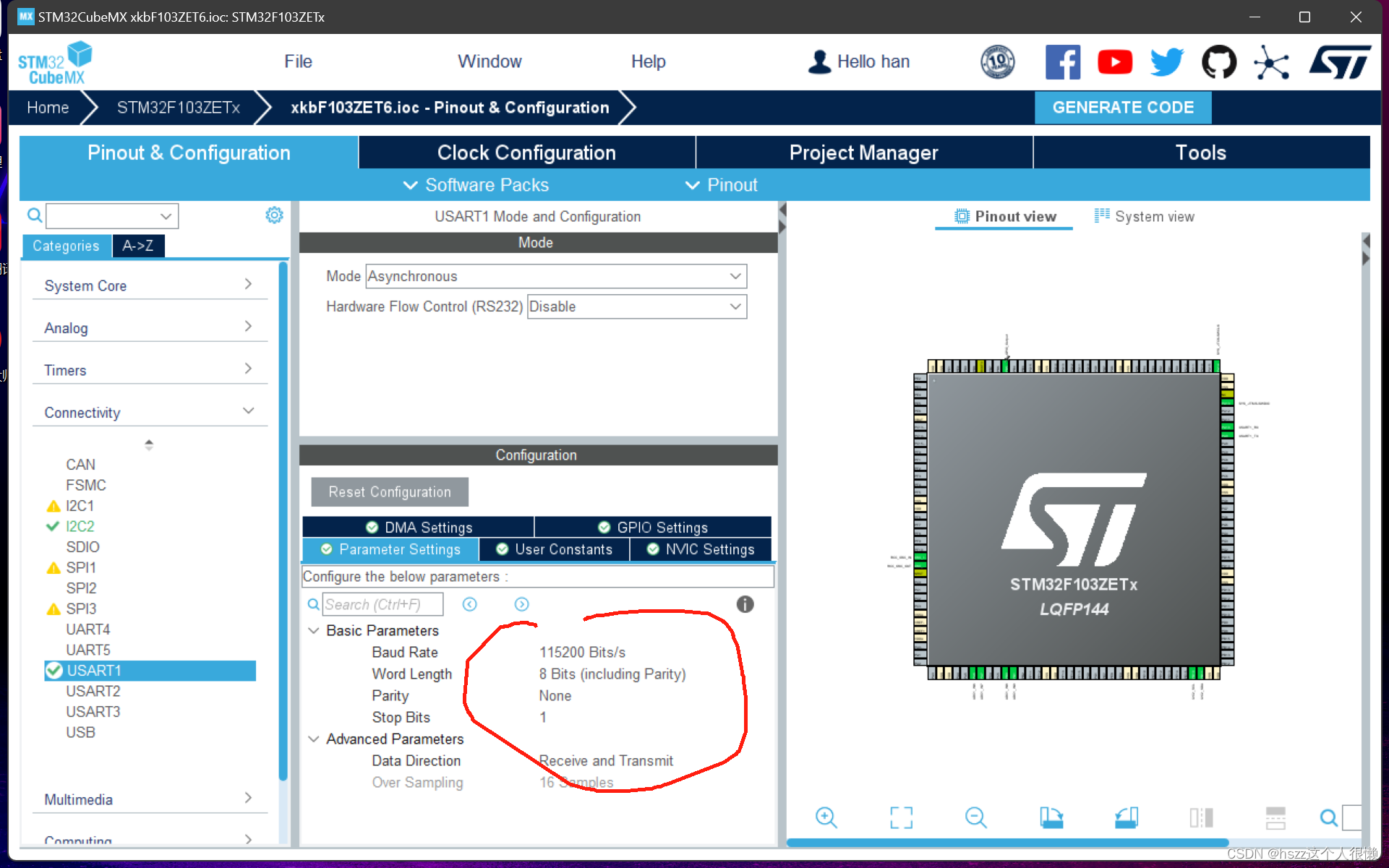Expand the System Core category
This screenshot has height=868, width=1389.
pos(150,285)
